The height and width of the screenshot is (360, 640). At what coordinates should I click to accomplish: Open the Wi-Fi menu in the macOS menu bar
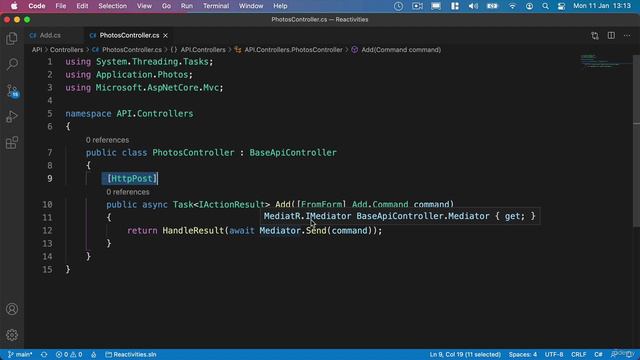(x=512, y=6)
